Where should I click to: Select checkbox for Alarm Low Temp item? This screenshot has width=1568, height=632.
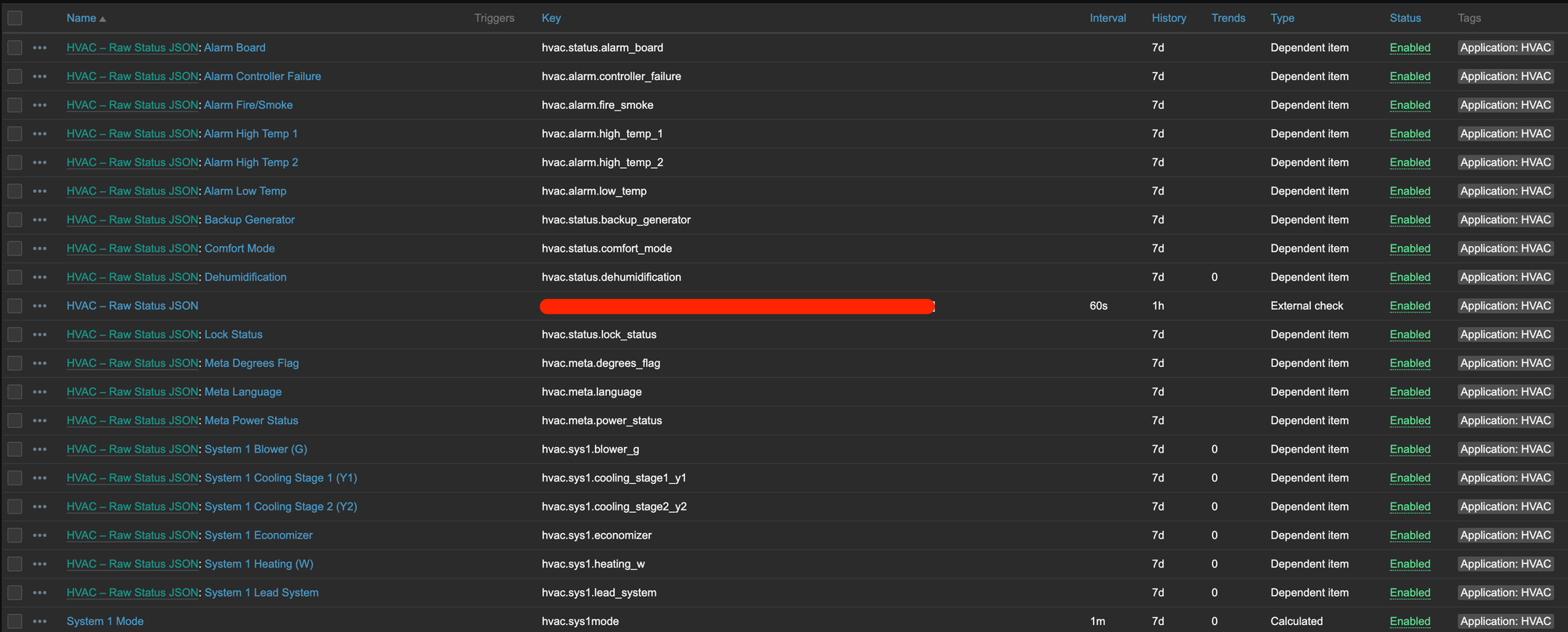[15, 191]
